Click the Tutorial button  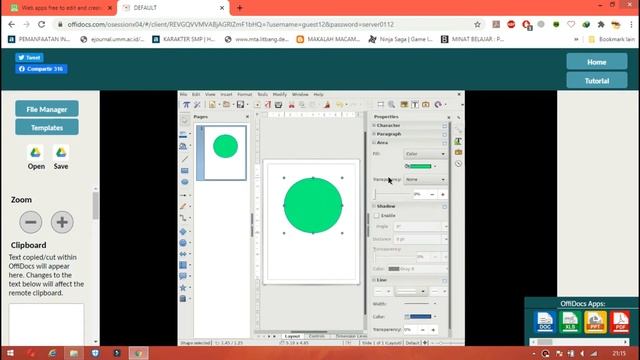click(x=597, y=81)
